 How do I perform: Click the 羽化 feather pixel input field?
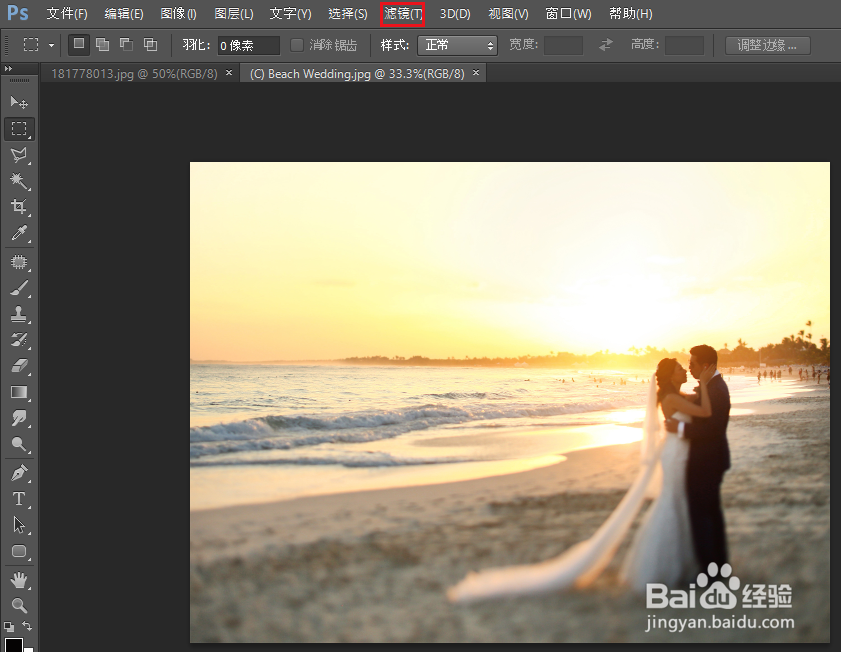249,46
